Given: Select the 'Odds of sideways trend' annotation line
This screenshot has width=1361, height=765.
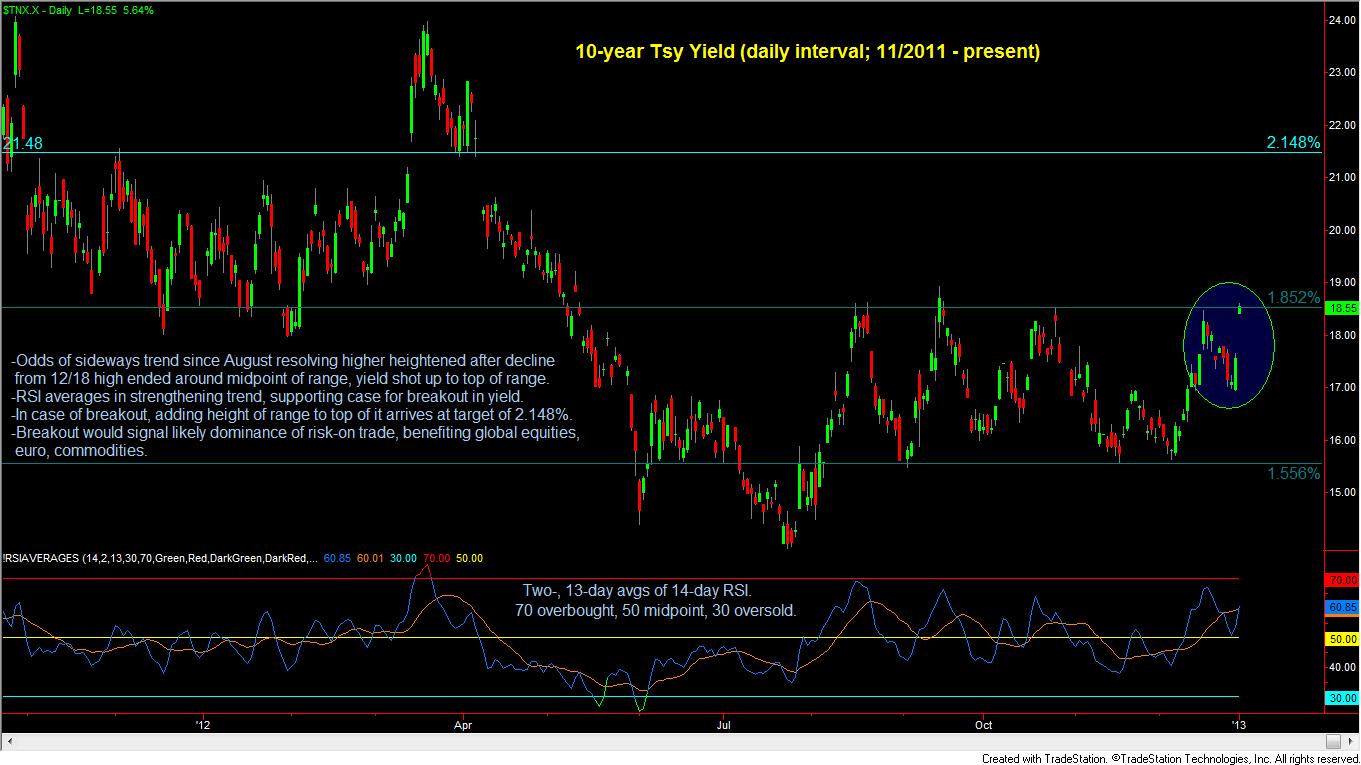Looking at the screenshot, I should pyautogui.click(x=283, y=359).
